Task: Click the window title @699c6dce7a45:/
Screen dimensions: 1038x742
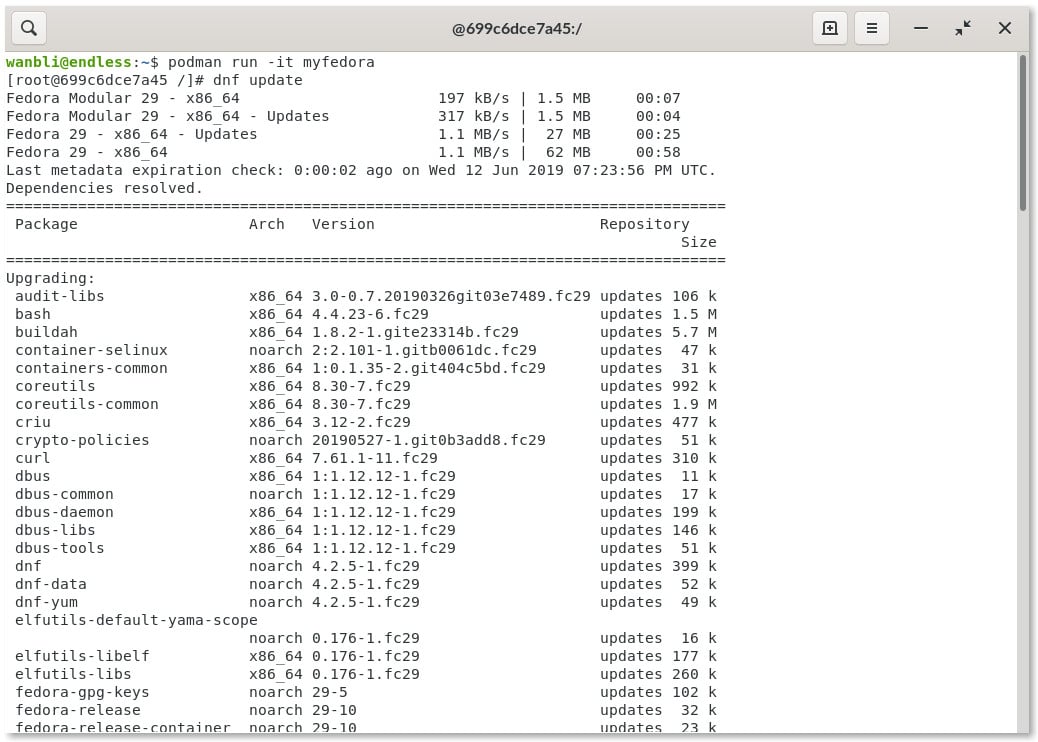Action: click(x=516, y=29)
